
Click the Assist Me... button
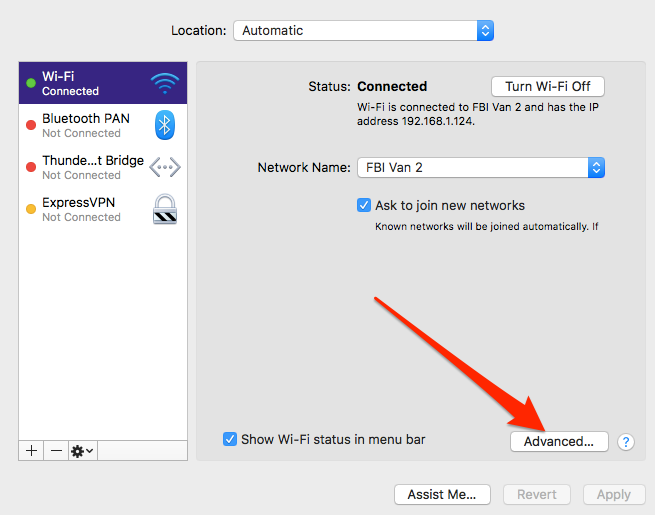[x=442, y=495]
